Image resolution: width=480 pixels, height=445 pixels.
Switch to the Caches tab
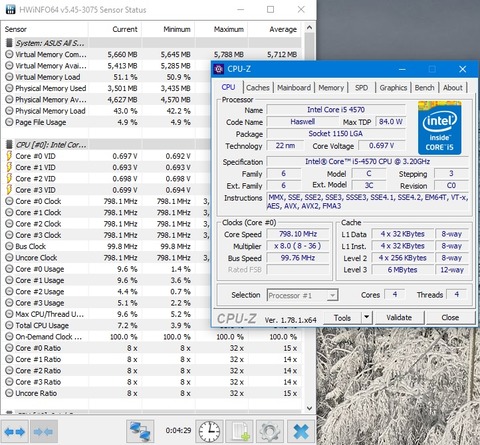click(258, 88)
